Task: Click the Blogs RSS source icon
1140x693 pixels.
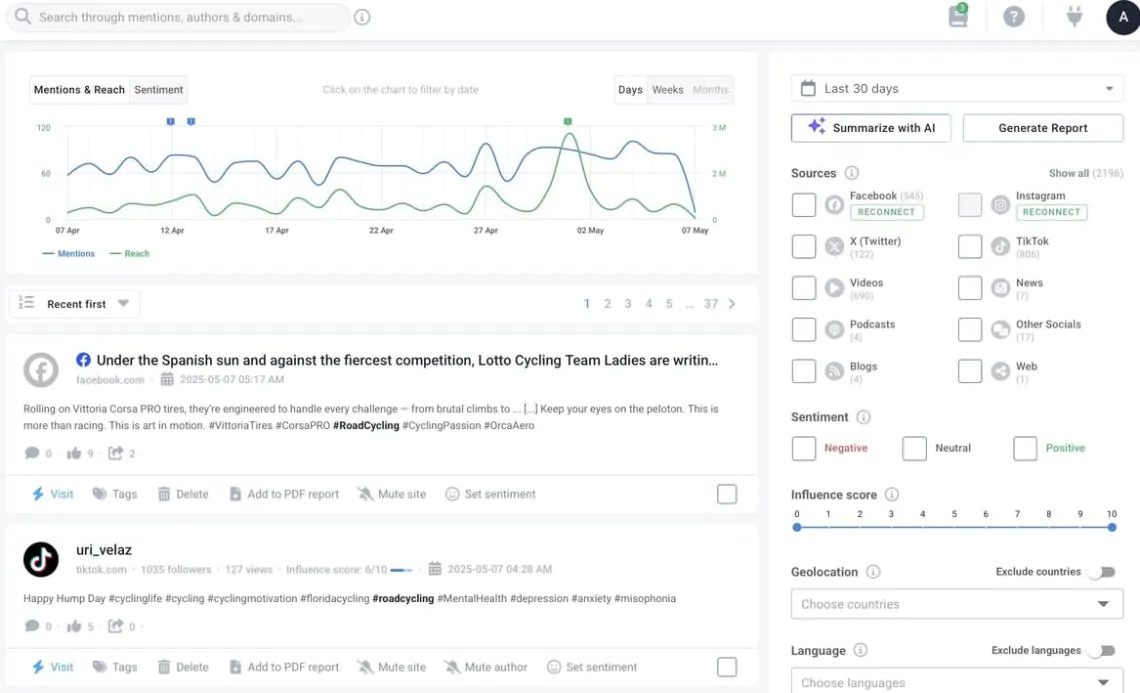Action: (x=834, y=372)
